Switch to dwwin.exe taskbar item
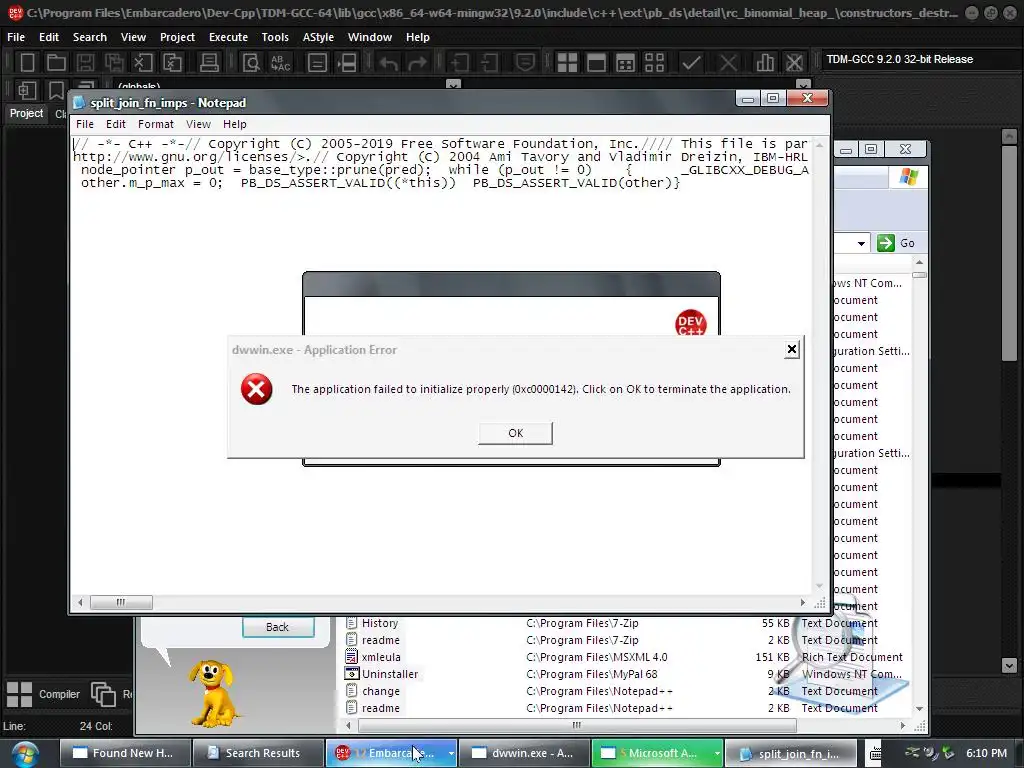The width and height of the screenshot is (1024, 768). [x=524, y=753]
